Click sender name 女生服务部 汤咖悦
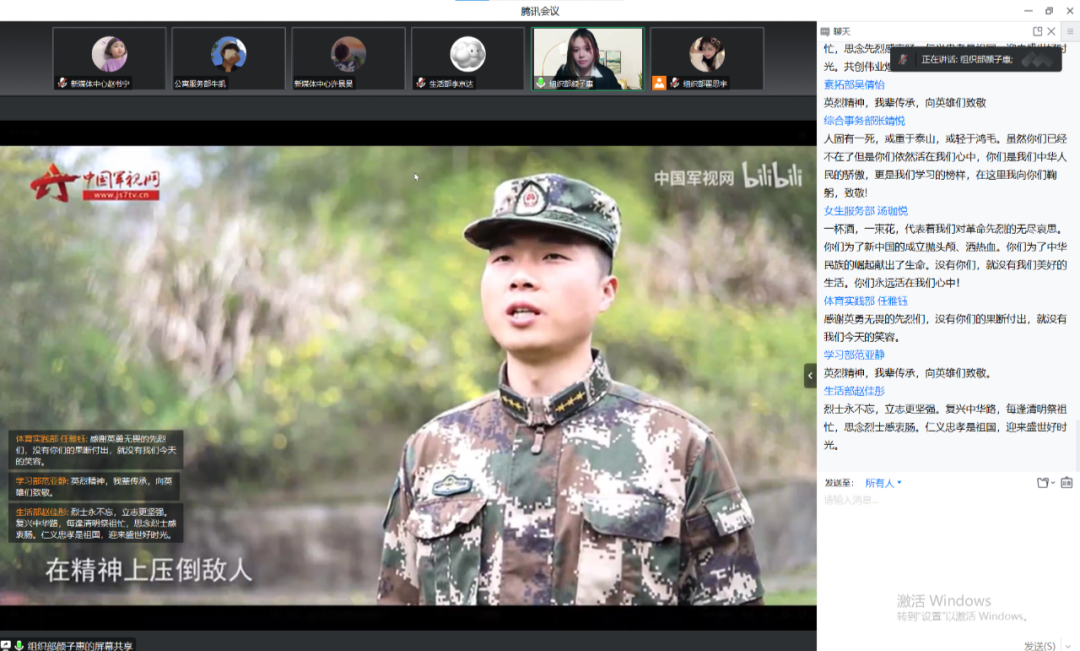This screenshot has height=651, width=1080. coord(865,211)
